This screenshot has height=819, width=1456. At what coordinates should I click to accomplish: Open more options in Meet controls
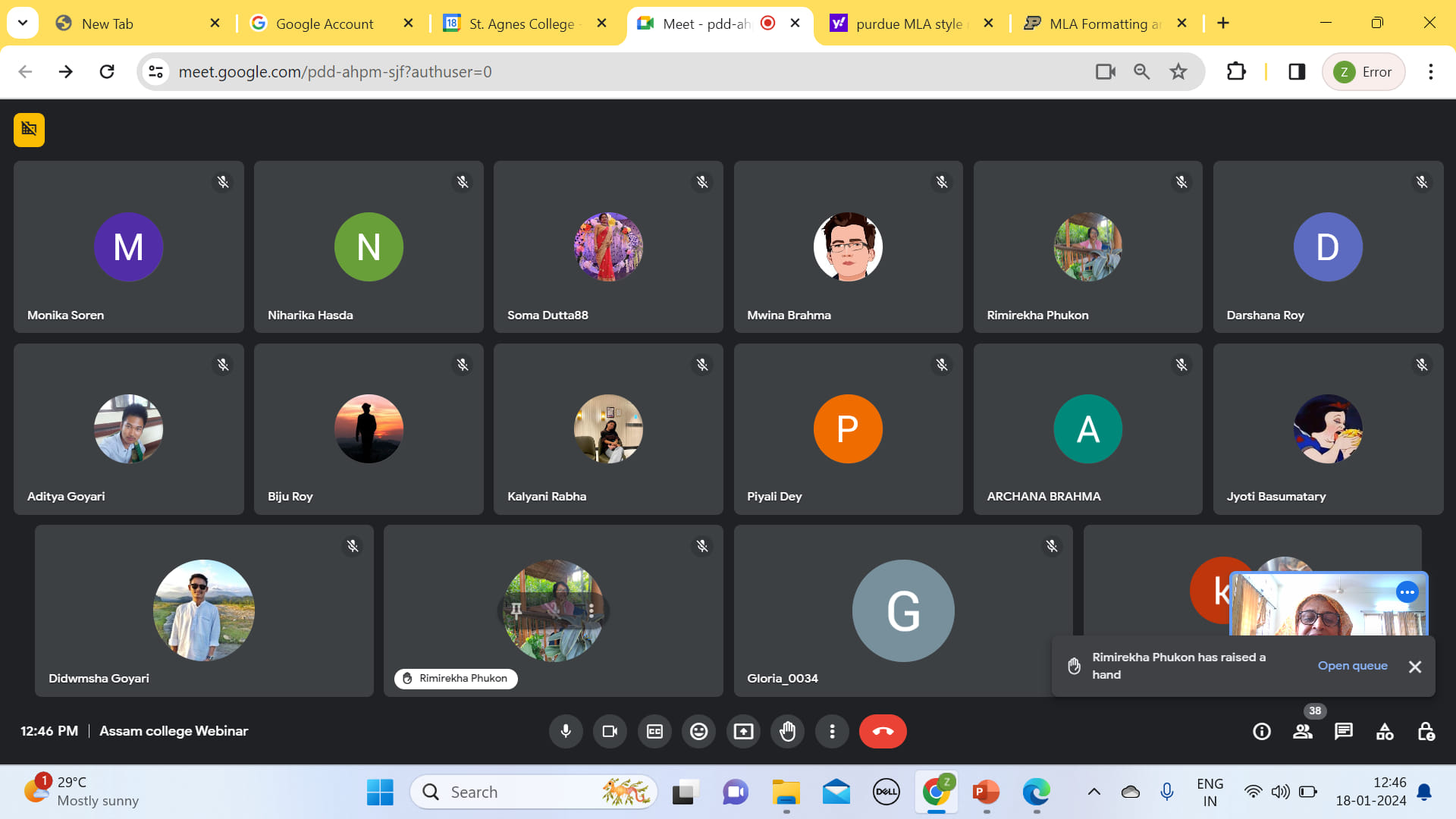click(x=832, y=731)
